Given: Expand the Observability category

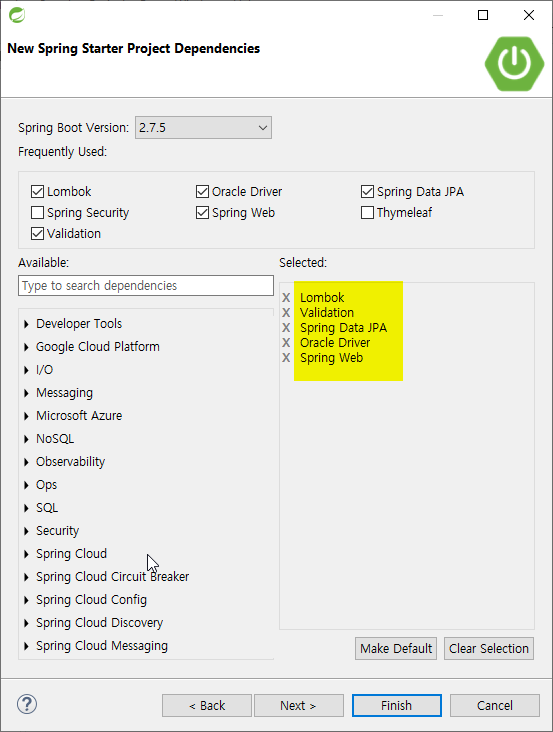Looking at the screenshot, I should pos(27,462).
